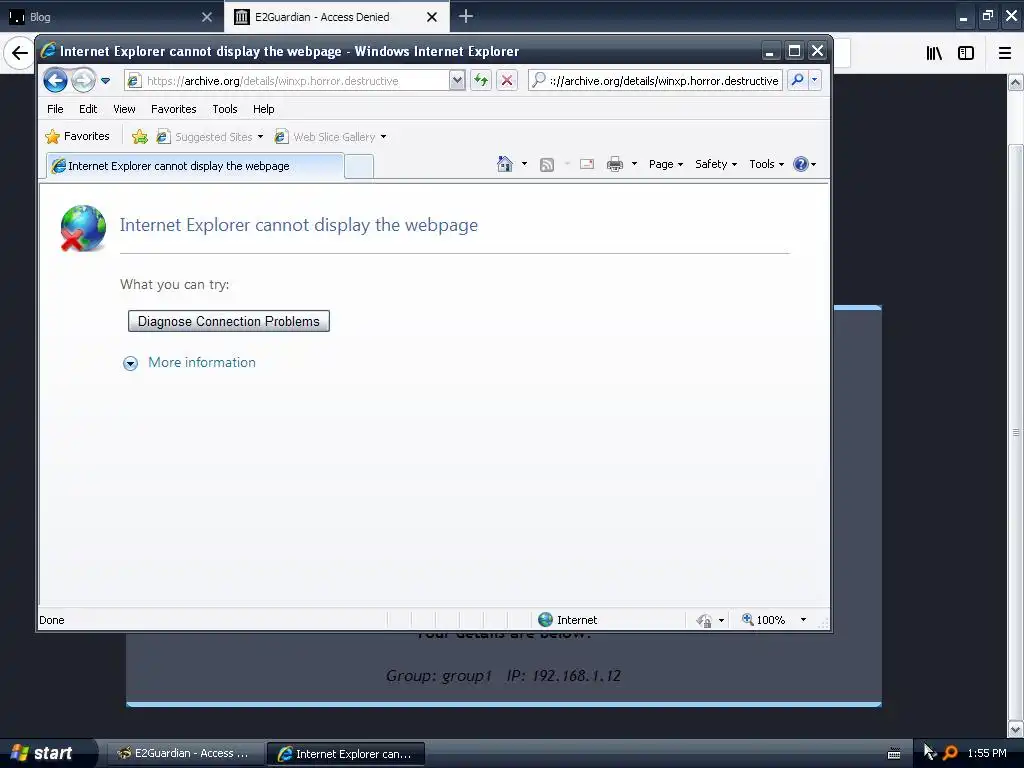Open the zoom level dropdown arrow in status bar

coord(803,620)
